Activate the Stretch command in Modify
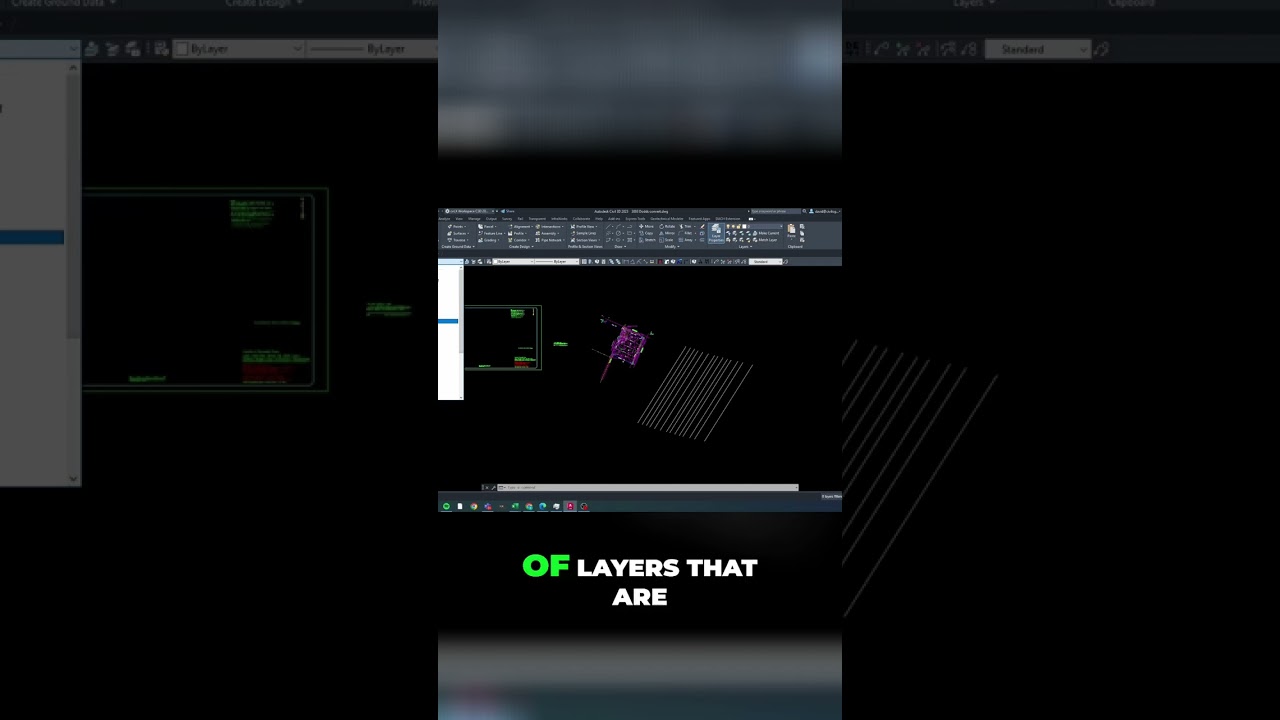This screenshot has width=1280, height=720. click(x=648, y=240)
